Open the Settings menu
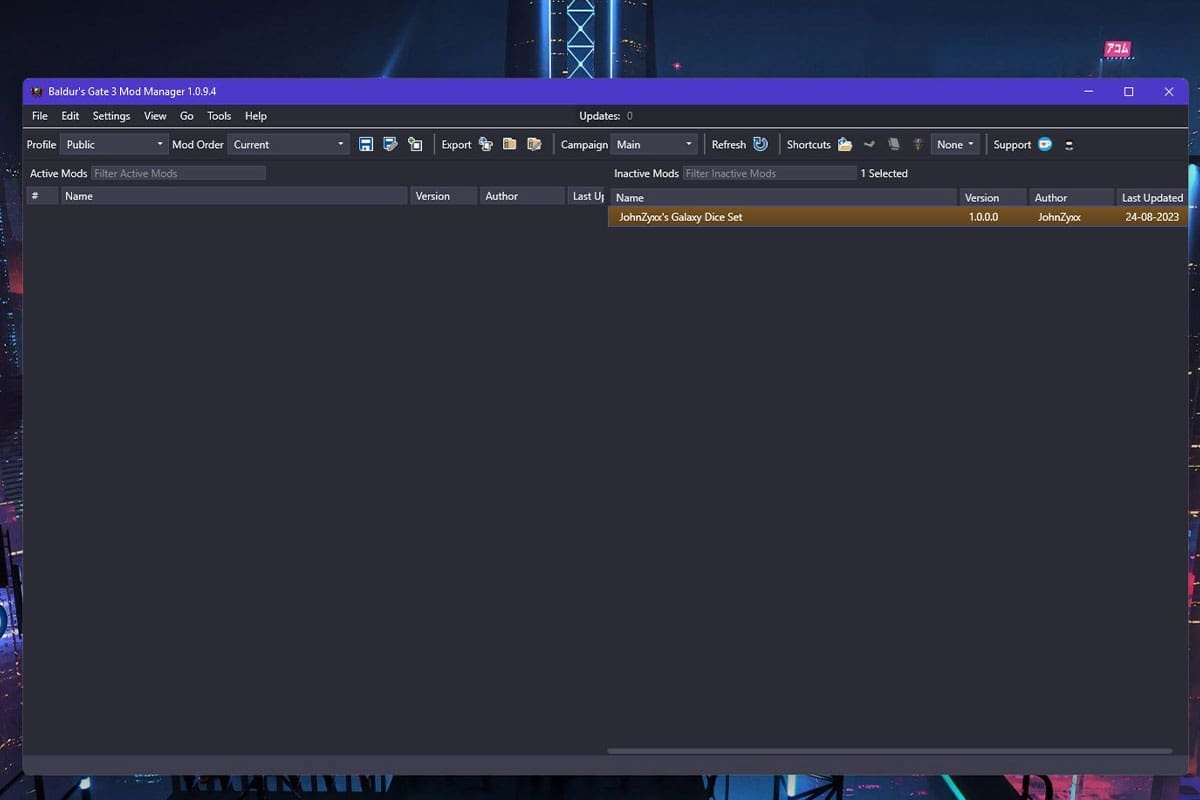 point(111,116)
